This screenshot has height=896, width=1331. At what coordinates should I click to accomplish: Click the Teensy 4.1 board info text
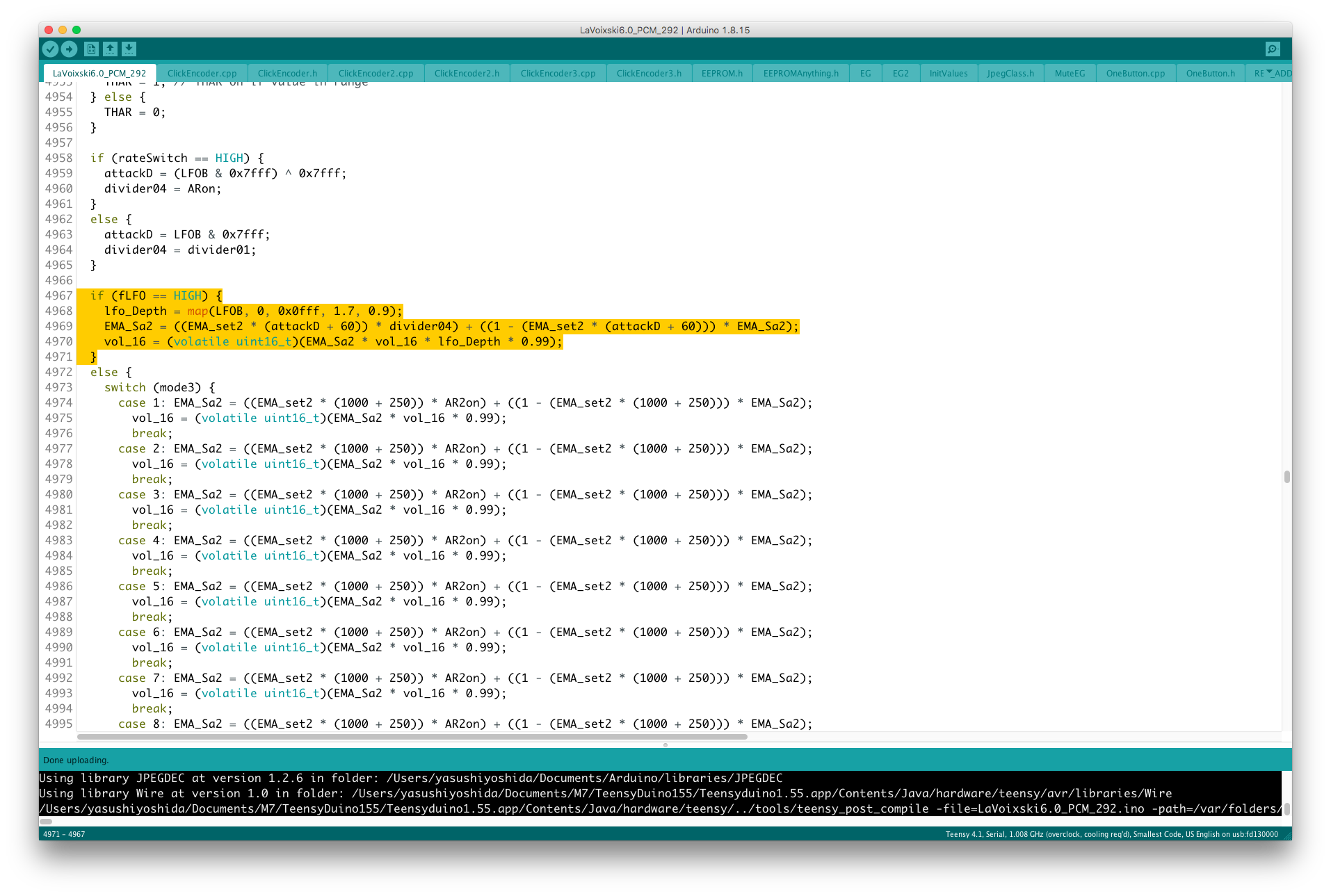(x=1111, y=834)
